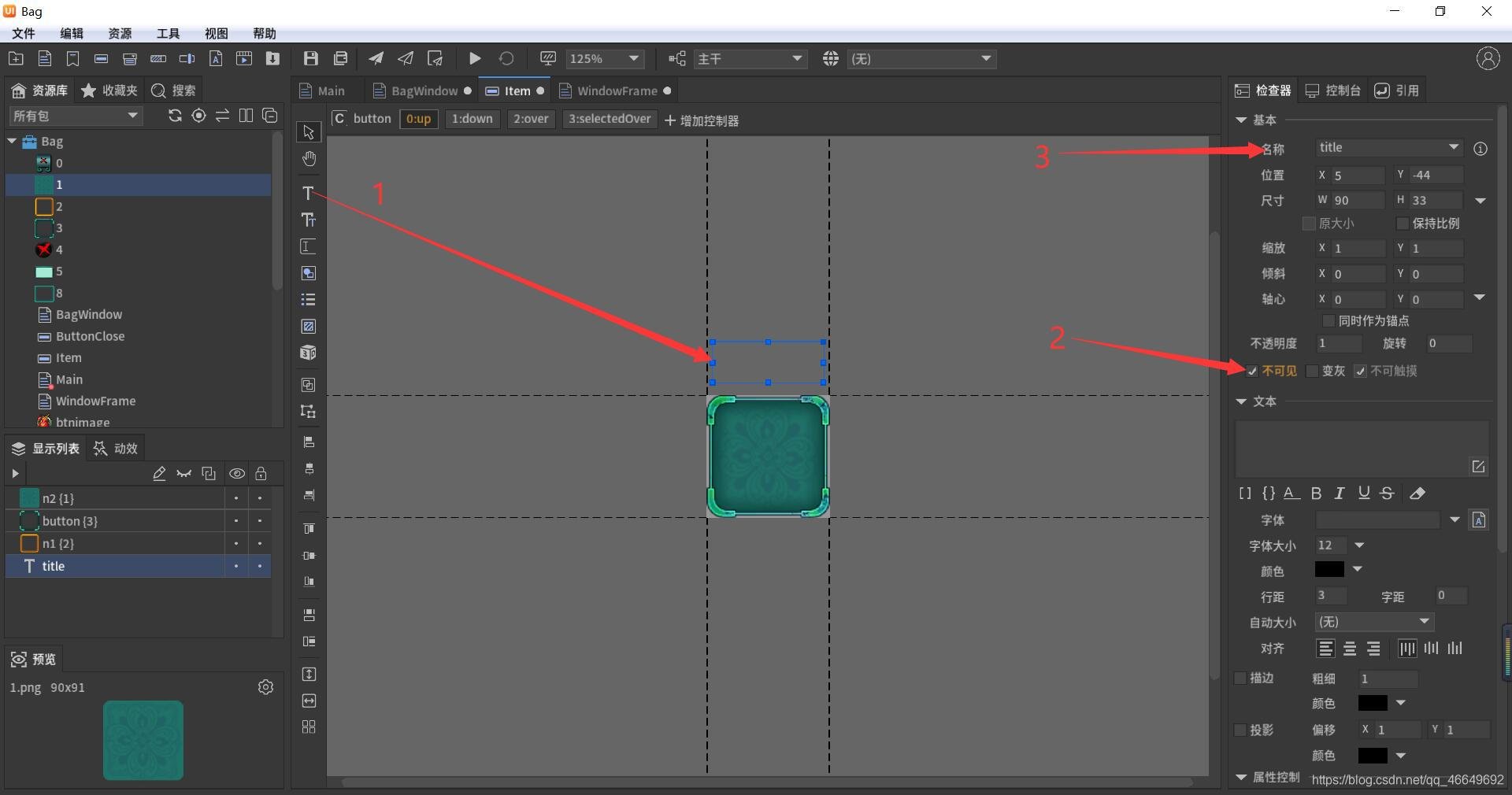Screen dimensions: 1512x795
Task: Open the (无) language dropdown in toolbar
Action: point(921,59)
